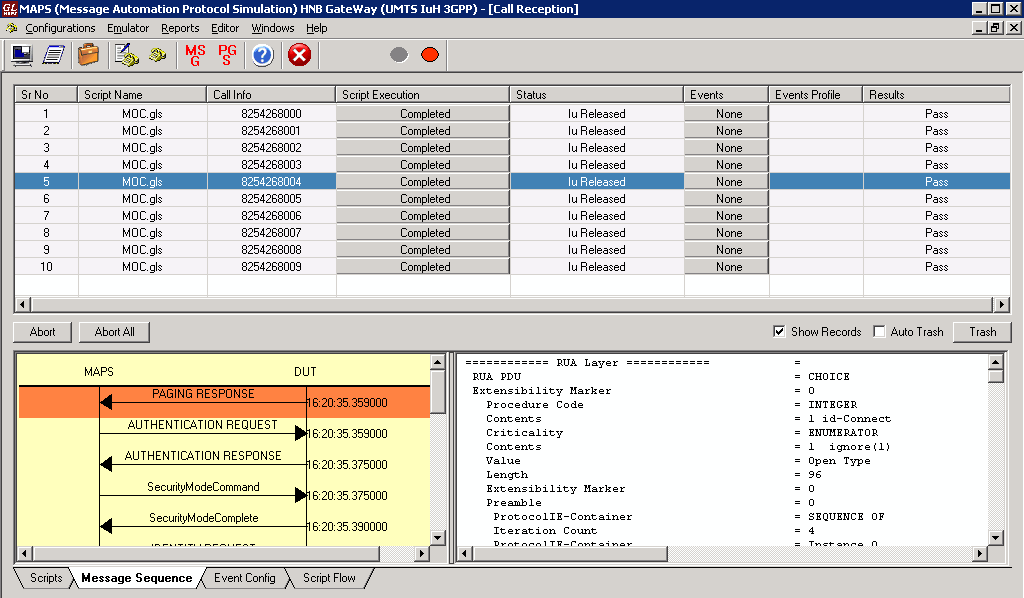This screenshot has height=598, width=1024.
Task: Open the Configurations menu
Action: (60, 28)
